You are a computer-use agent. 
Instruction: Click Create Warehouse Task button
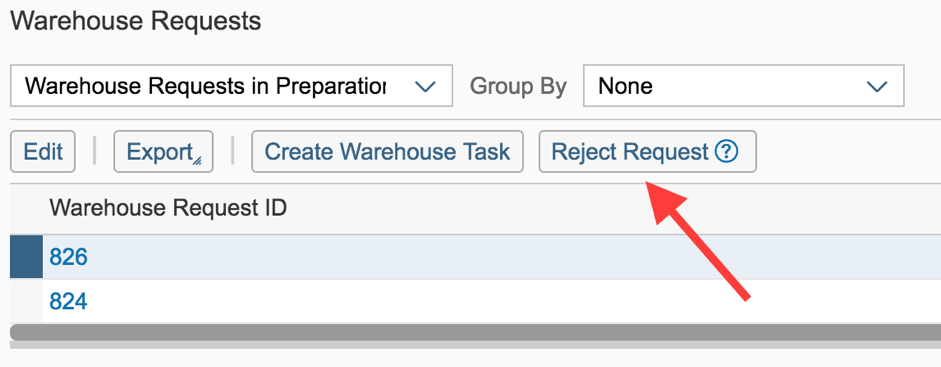click(387, 152)
